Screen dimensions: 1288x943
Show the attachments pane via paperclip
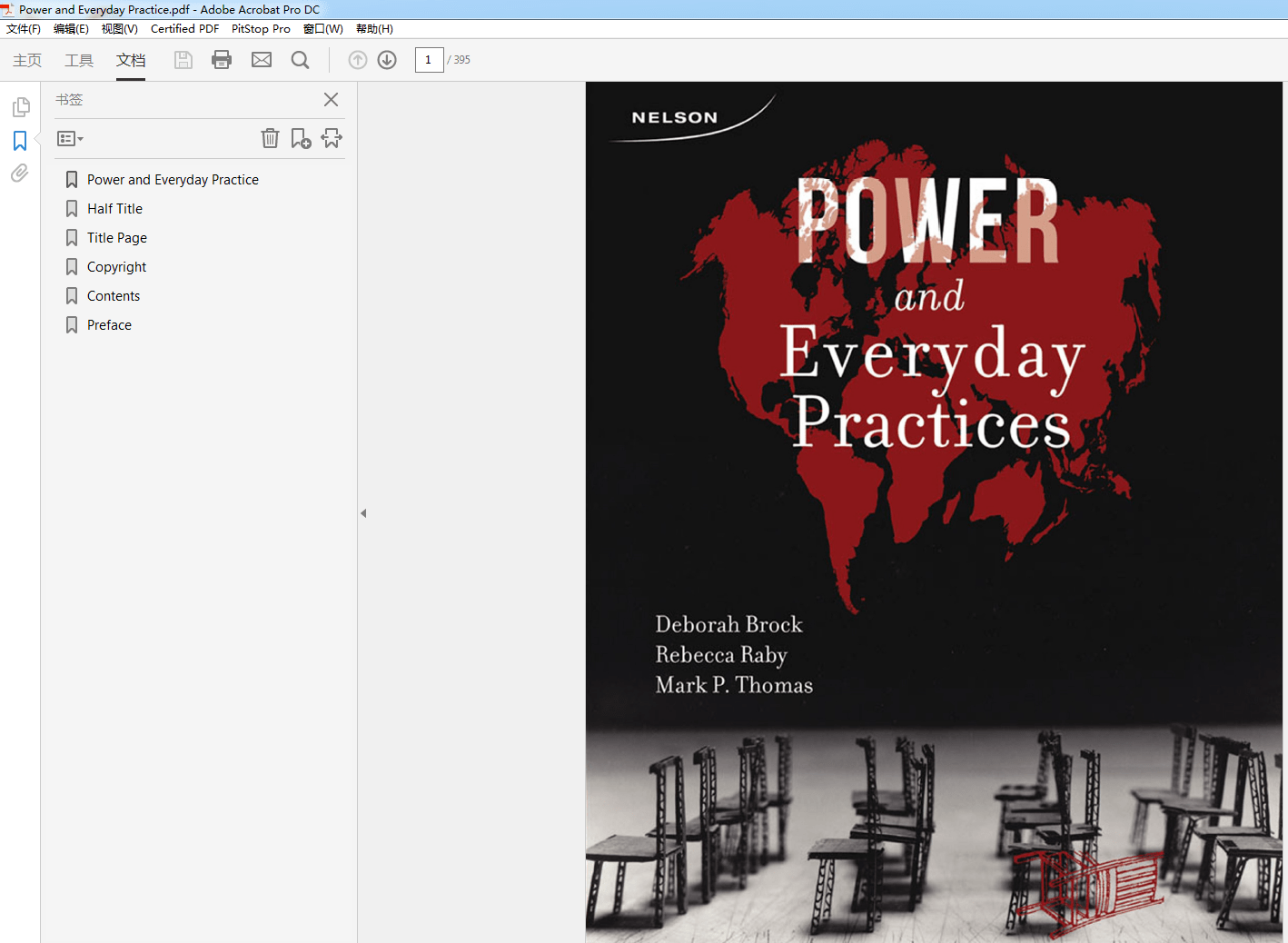pyautogui.click(x=19, y=173)
